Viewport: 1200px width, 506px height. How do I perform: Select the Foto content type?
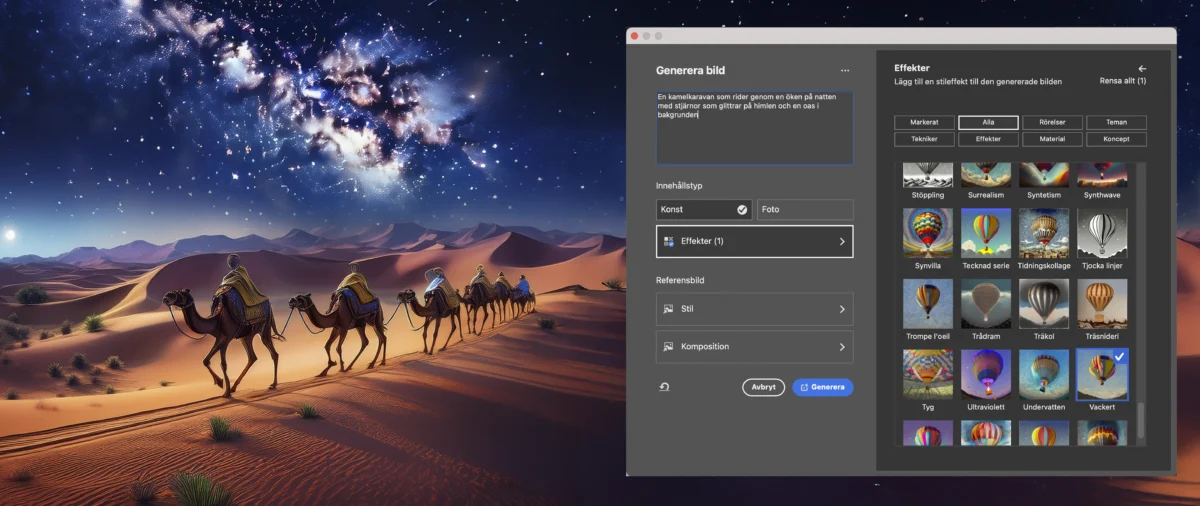[x=805, y=210]
